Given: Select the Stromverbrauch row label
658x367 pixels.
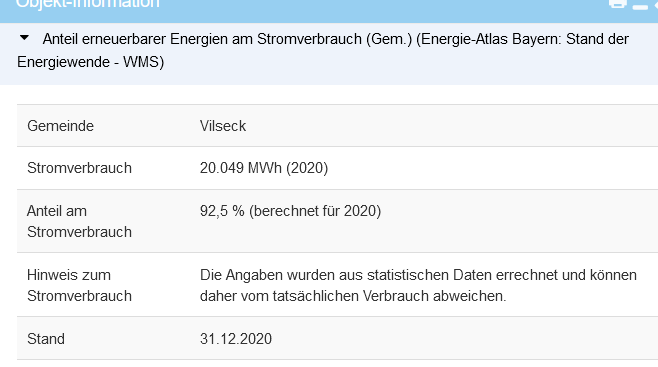Looking at the screenshot, I should (79, 168).
